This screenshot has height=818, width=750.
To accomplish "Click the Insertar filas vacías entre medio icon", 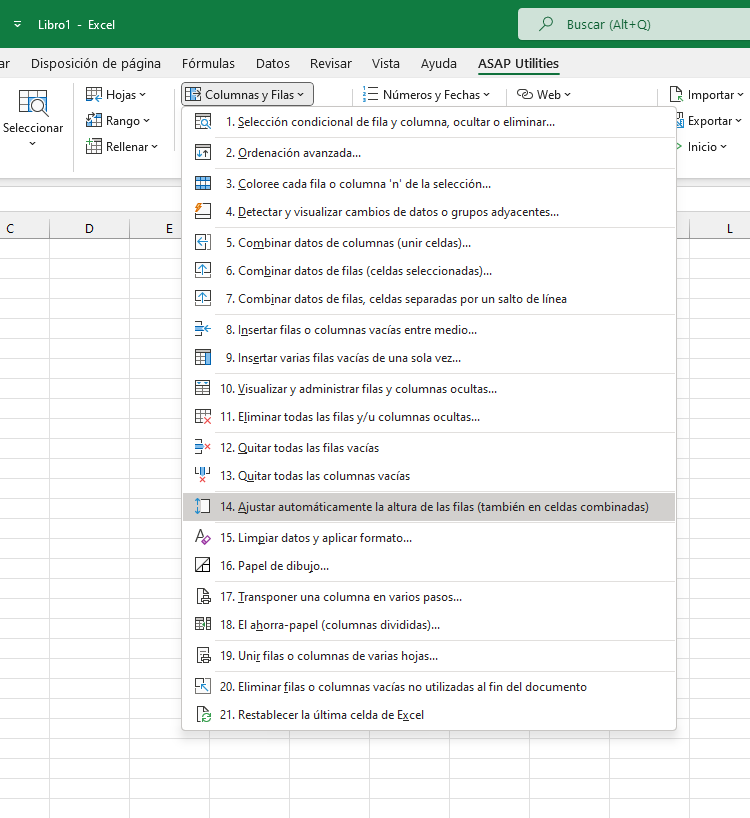I will point(202,329).
